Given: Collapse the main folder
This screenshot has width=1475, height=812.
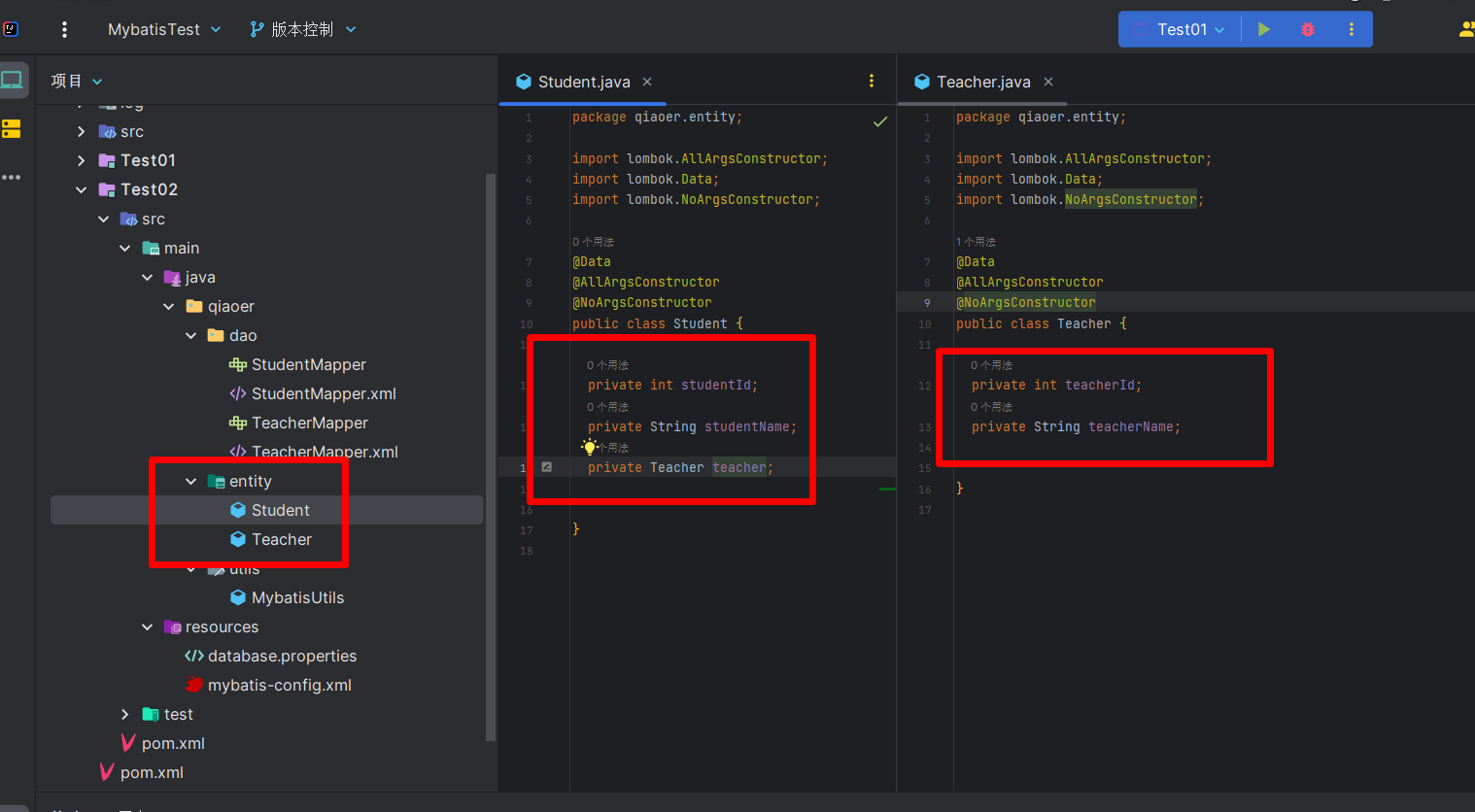Looking at the screenshot, I should 125,248.
